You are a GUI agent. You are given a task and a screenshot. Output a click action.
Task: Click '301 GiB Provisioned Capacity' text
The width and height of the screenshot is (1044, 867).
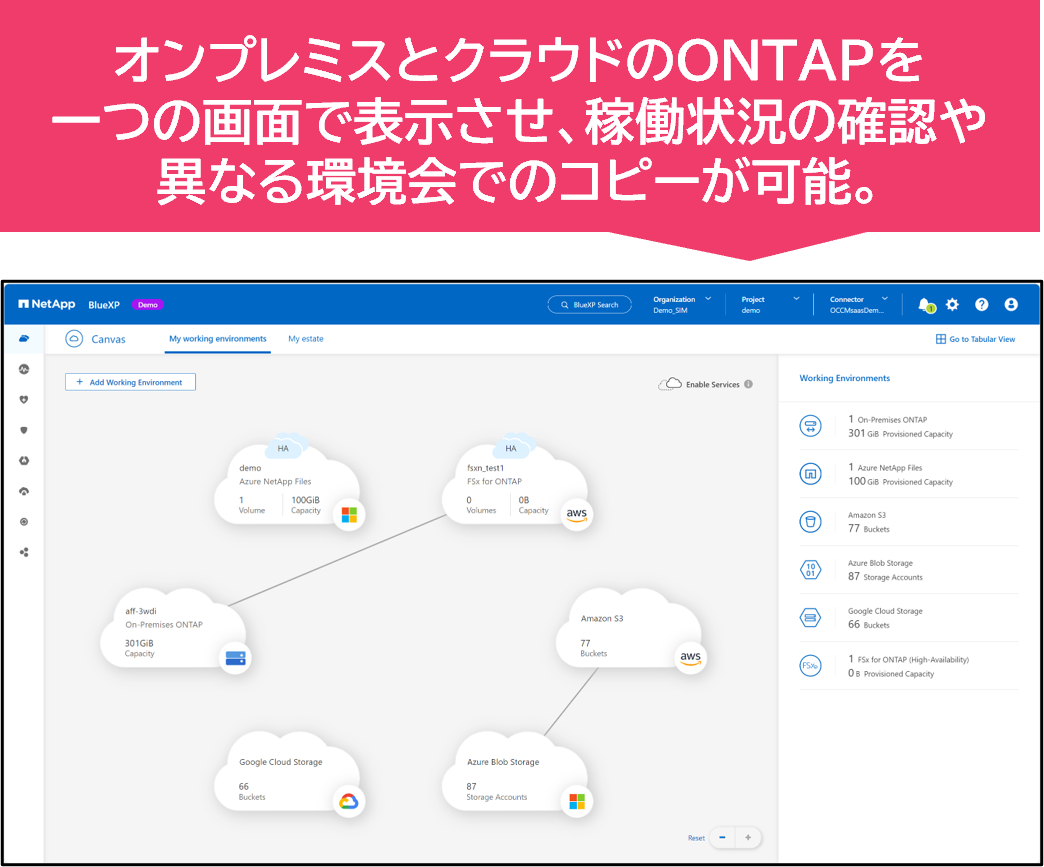pyautogui.click(x=900, y=434)
